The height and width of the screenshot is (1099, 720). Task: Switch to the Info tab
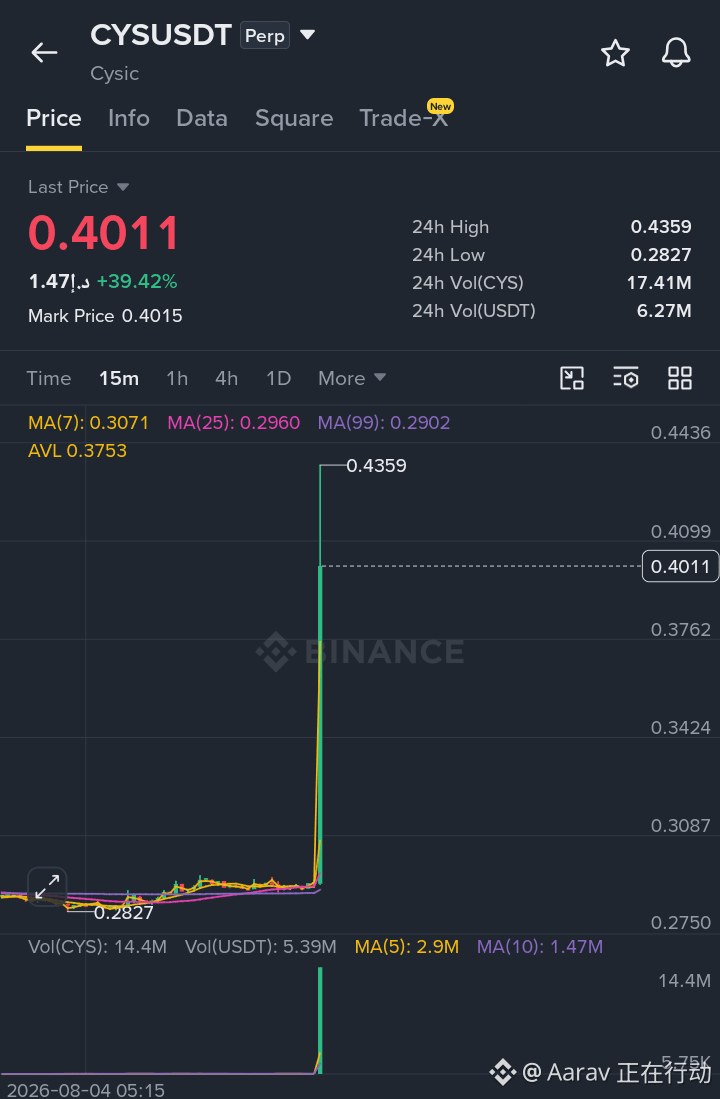click(129, 118)
